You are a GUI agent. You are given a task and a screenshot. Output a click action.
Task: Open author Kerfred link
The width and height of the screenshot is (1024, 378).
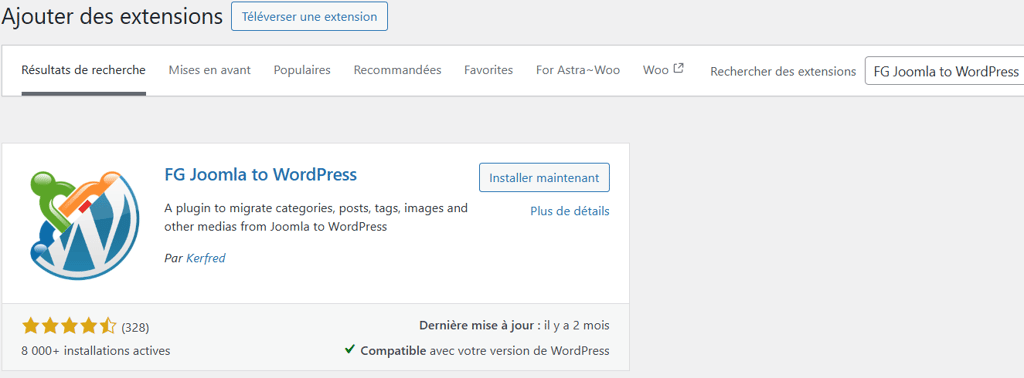point(206,258)
